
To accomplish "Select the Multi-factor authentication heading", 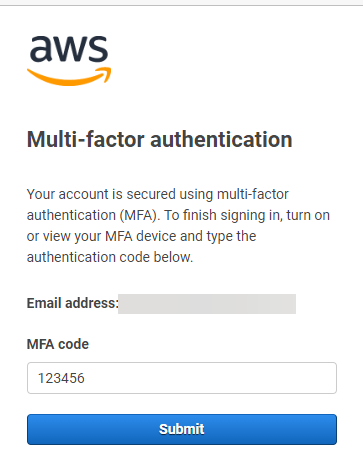I will tap(159, 139).
